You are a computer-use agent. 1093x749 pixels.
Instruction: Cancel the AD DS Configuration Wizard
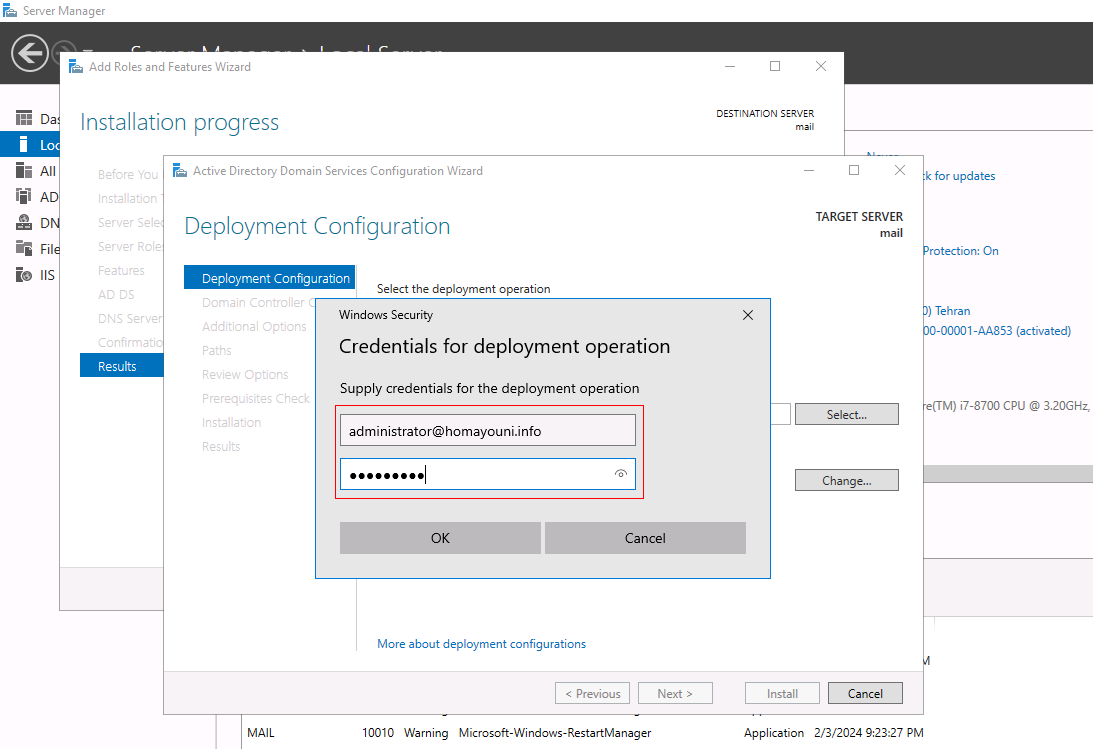click(865, 693)
